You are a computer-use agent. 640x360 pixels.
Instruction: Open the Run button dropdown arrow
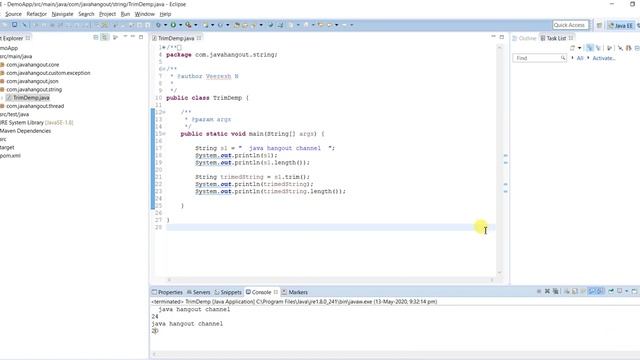(x=180, y=25)
